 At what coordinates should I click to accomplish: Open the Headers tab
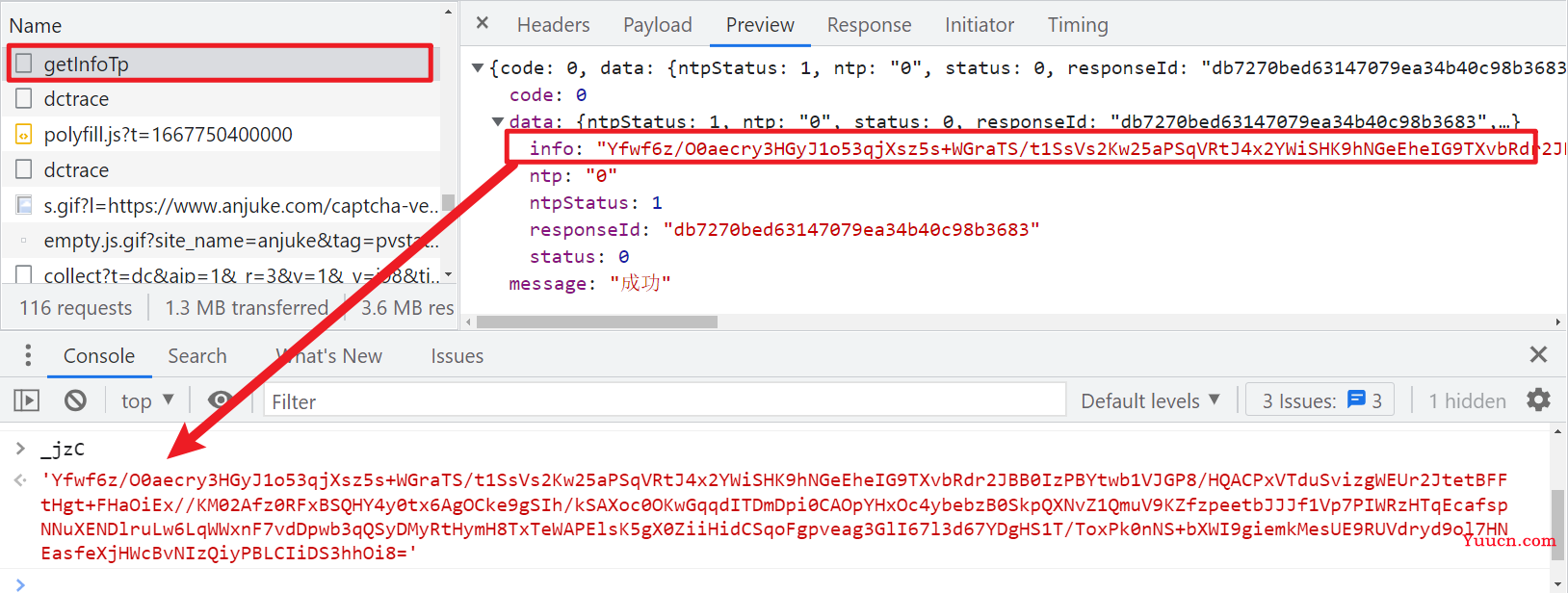coord(553,25)
